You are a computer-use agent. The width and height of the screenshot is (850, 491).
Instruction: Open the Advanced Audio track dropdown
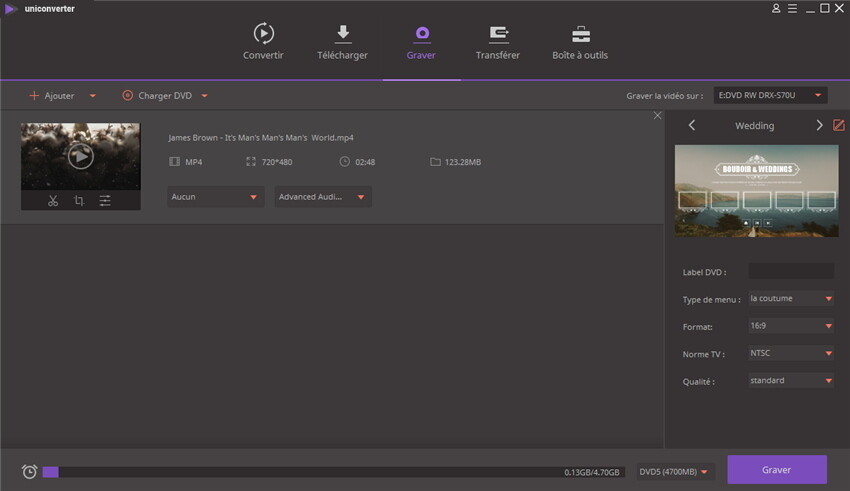(x=323, y=197)
